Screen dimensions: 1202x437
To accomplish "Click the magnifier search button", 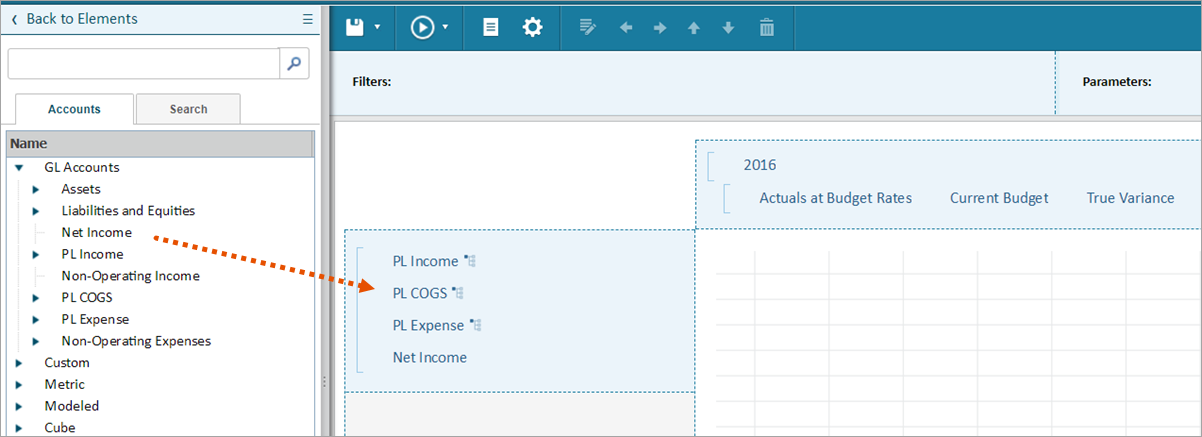I will tap(294, 63).
